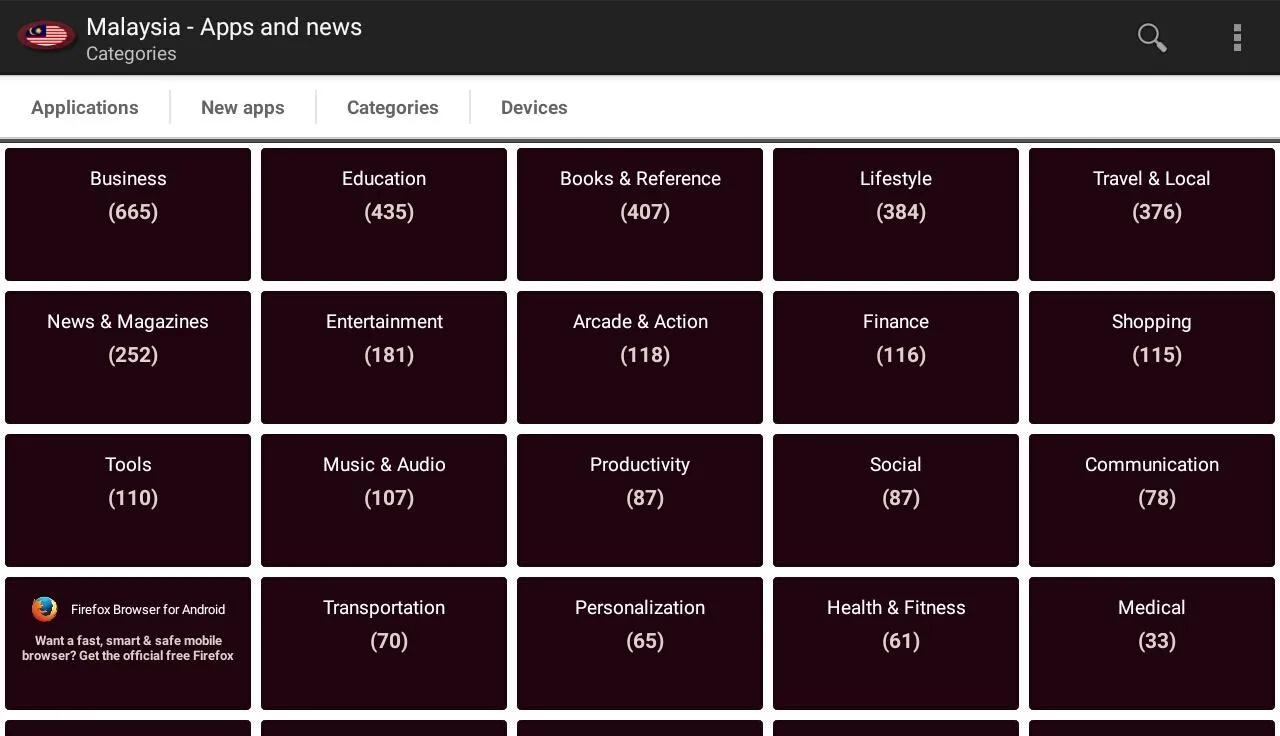Open the Communication category tile
Viewport: 1280px width, 736px height.
coord(1152,500)
